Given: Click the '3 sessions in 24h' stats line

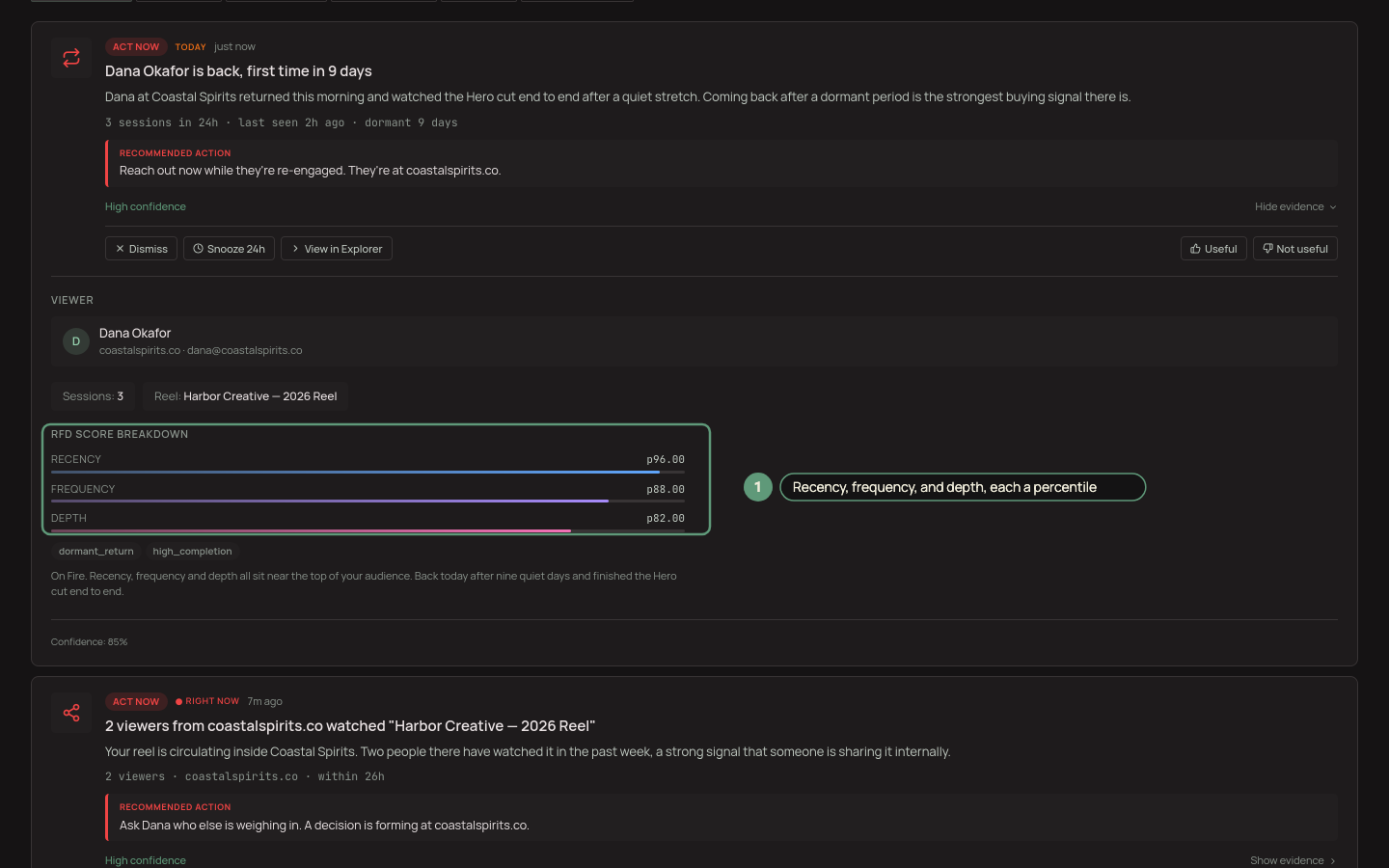Looking at the screenshot, I should pos(282,122).
